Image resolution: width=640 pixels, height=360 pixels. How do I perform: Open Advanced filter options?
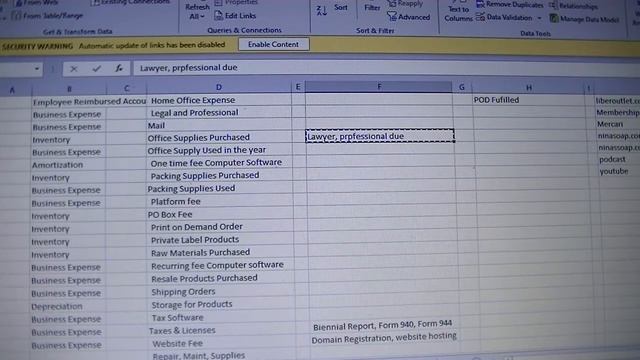(x=409, y=17)
